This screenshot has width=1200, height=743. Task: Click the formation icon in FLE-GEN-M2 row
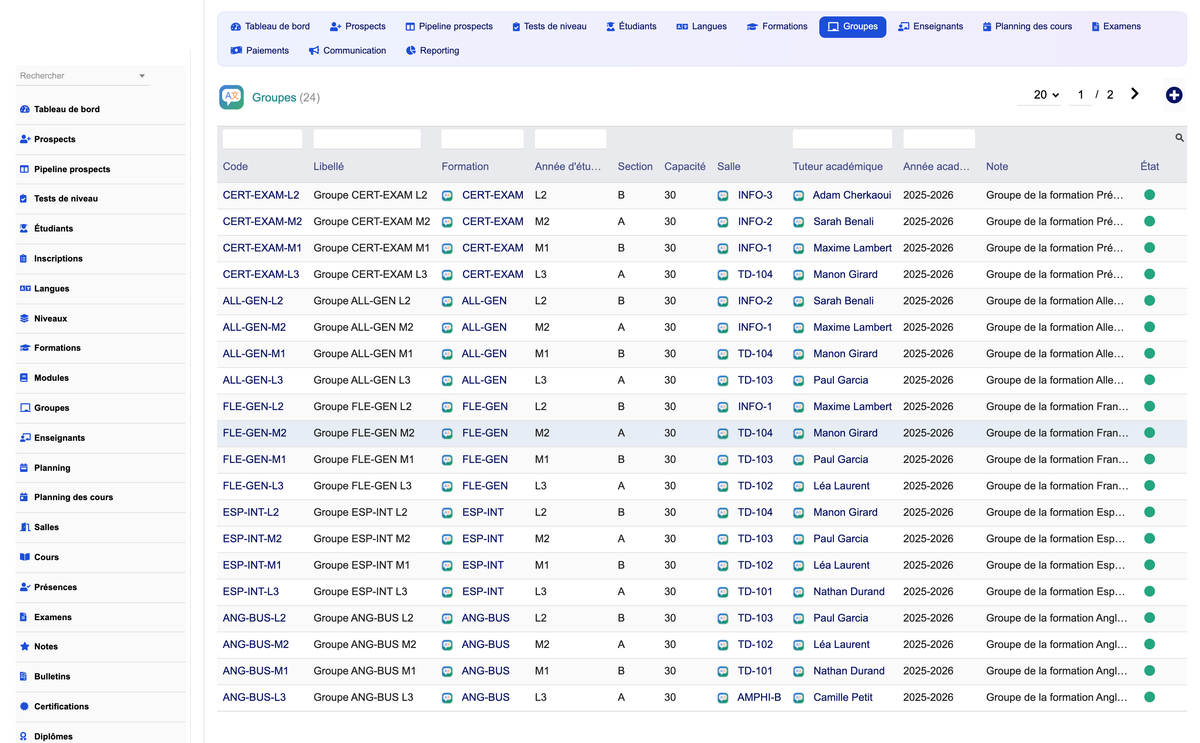(x=447, y=434)
